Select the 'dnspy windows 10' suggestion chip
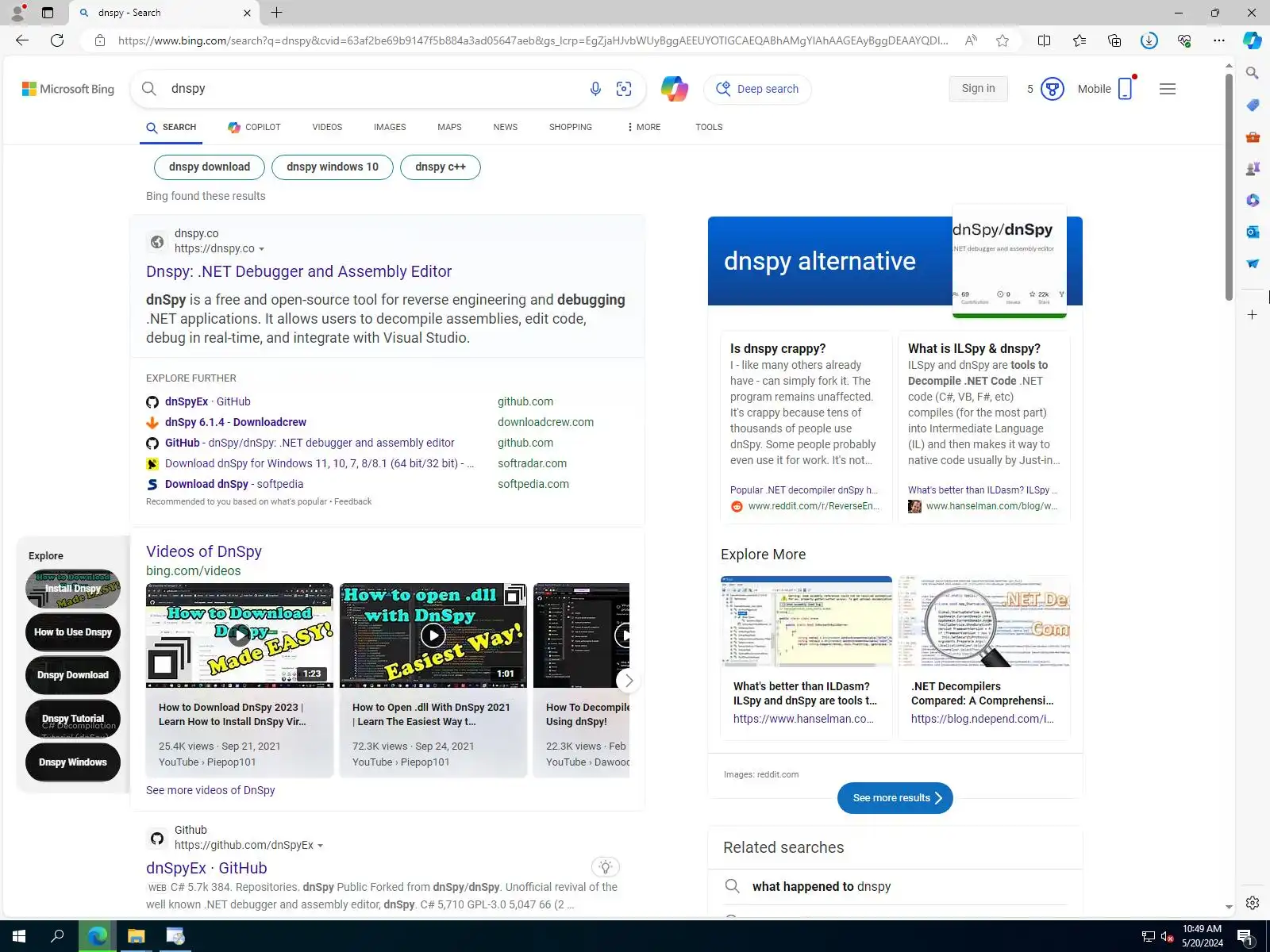The height and width of the screenshot is (952, 1270). coord(333,167)
